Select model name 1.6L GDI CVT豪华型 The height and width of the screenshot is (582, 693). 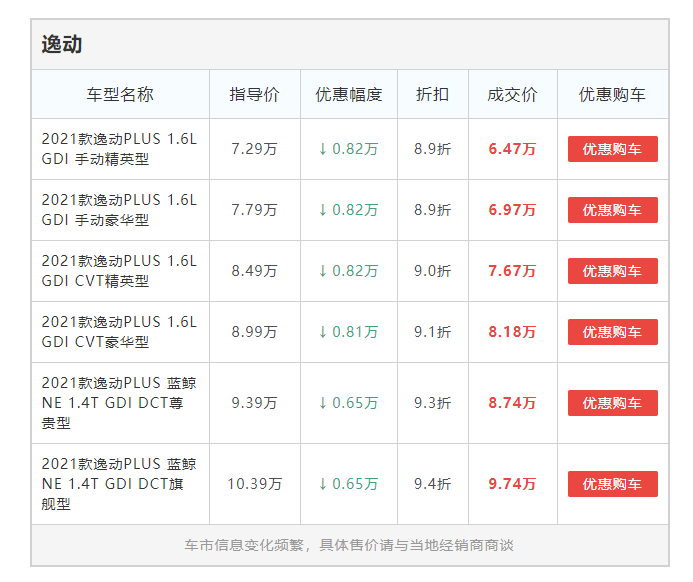point(119,332)
